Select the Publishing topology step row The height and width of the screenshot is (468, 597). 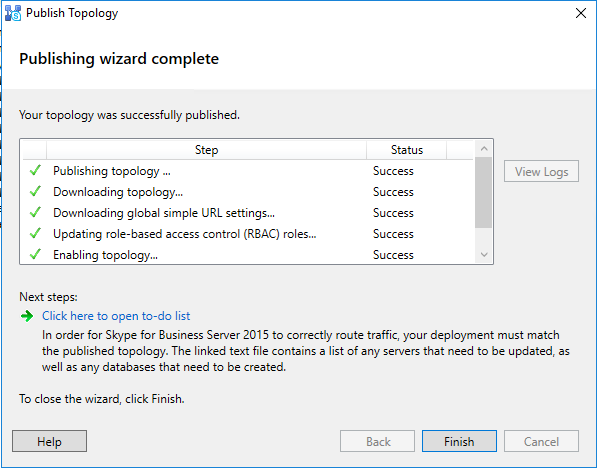pos(248,171)
